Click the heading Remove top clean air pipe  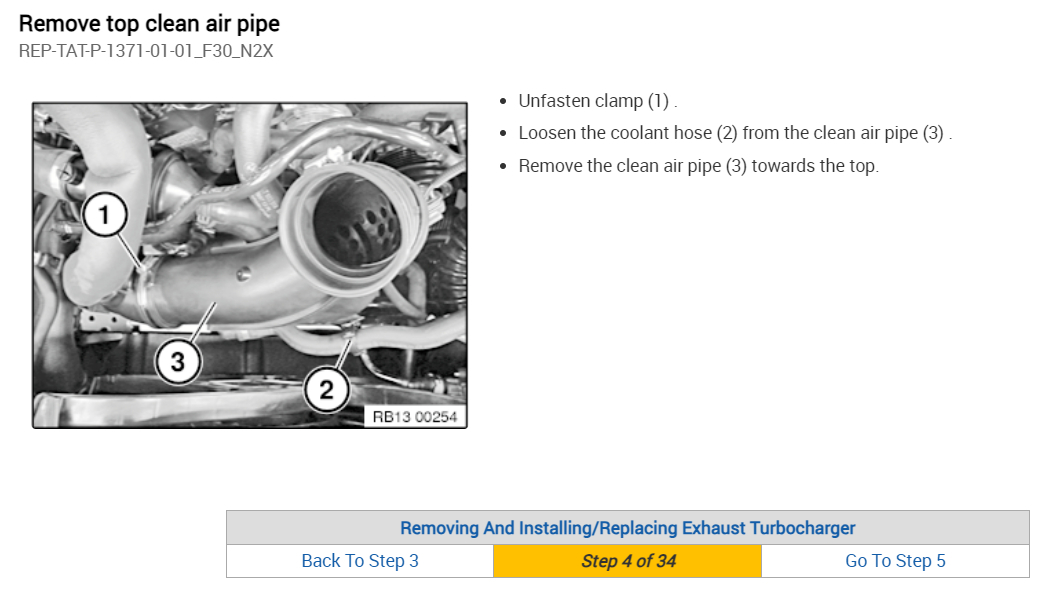(x=150, y=23)
